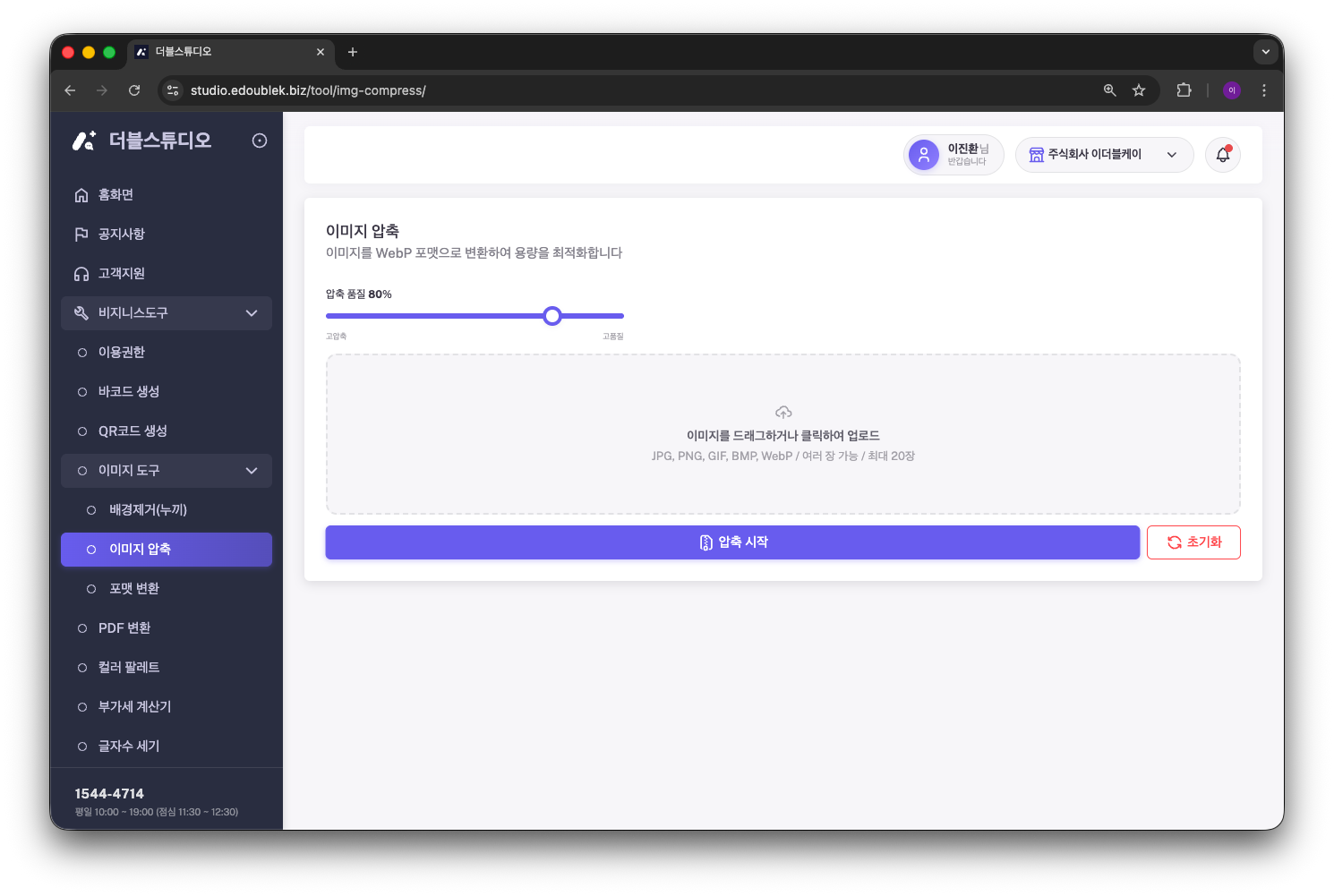
Task: Open the notification bell icon
Action: pyautogui.click(x=1222, y=155)
